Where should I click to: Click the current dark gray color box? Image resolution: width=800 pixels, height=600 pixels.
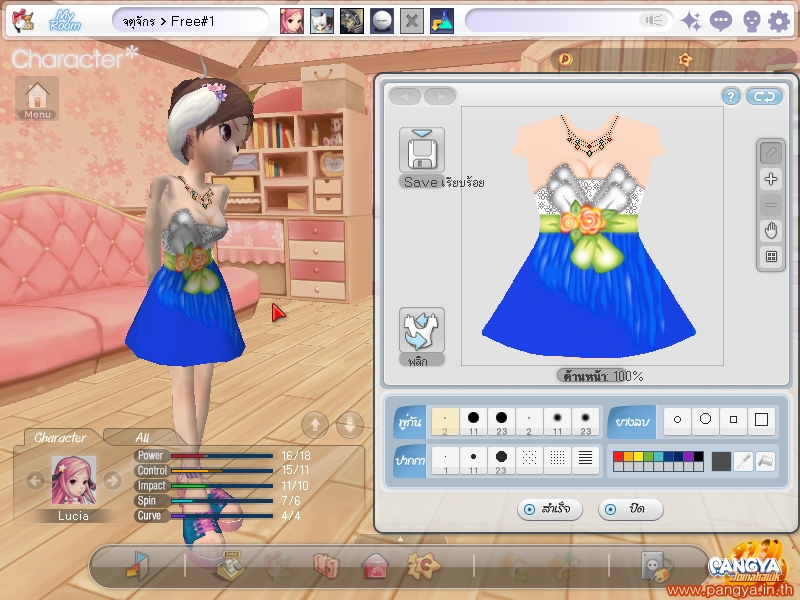pos(721,461)
